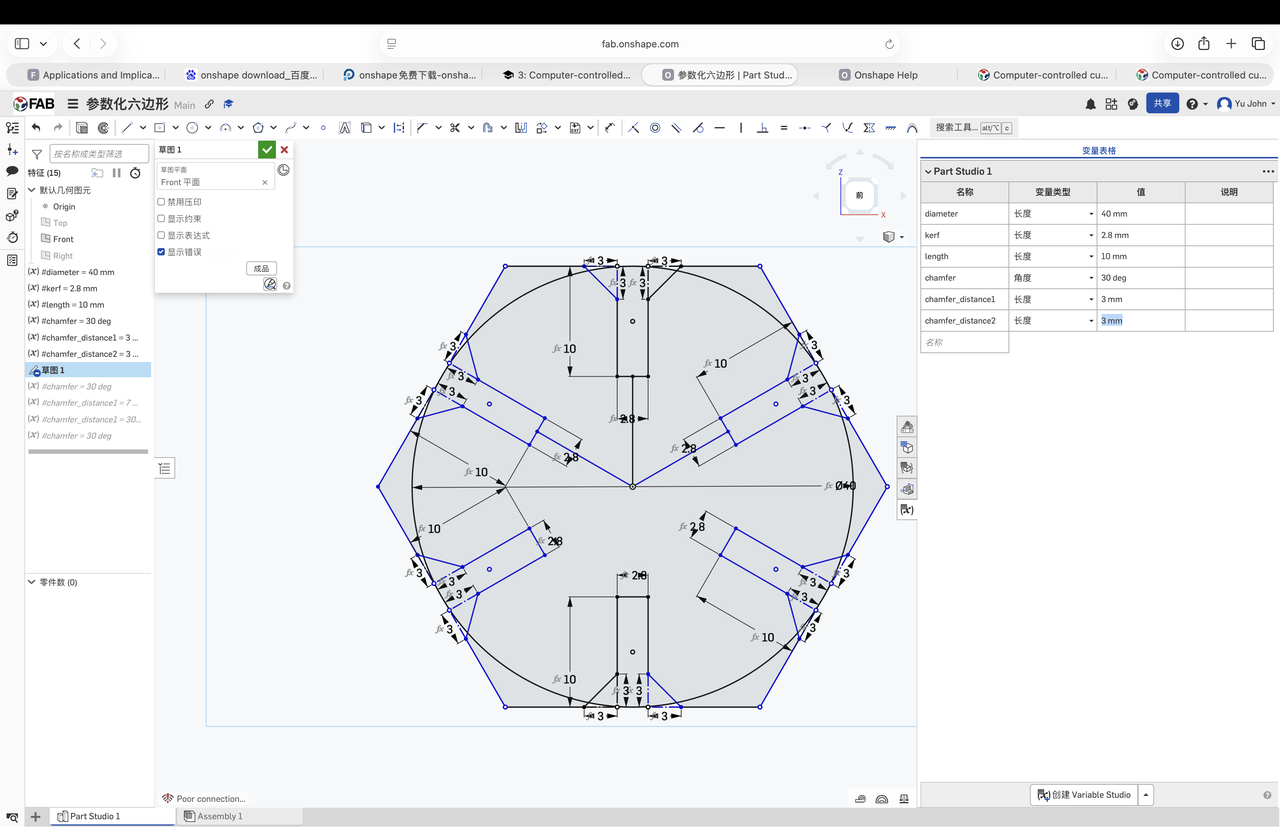Cancel sketch with red X
1280x827 pixels.
tap(284, 150)
